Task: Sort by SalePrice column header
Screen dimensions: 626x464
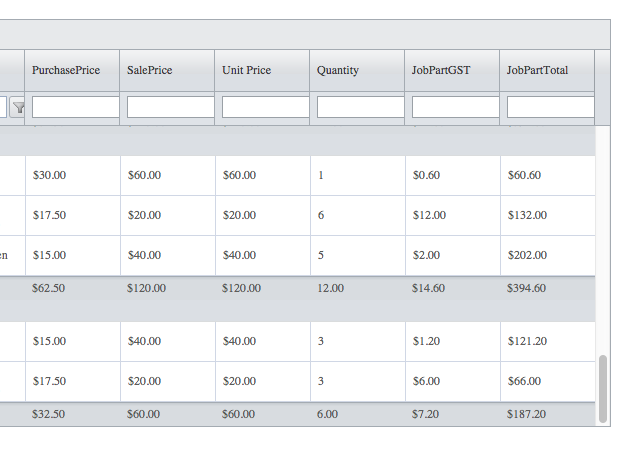Action: [167, 71]
